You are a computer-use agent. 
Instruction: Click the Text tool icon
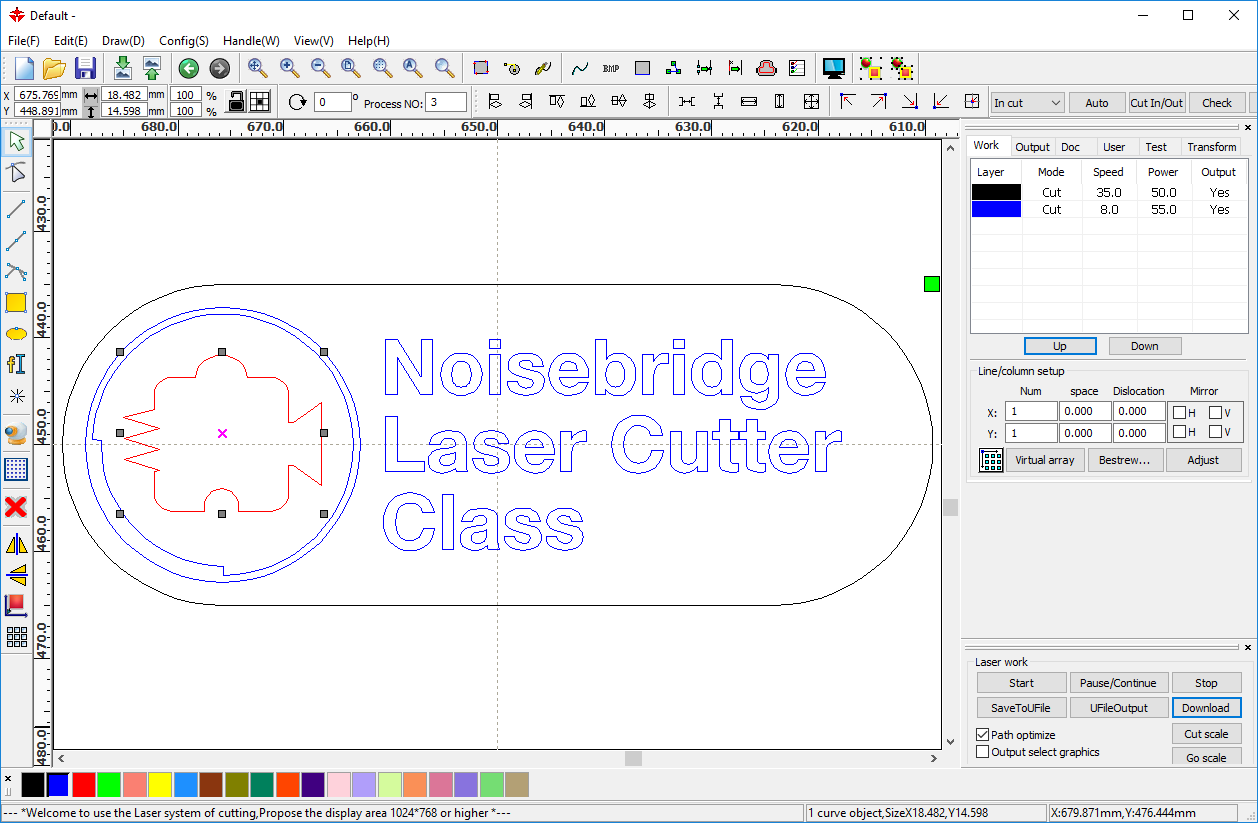point(16,364)
